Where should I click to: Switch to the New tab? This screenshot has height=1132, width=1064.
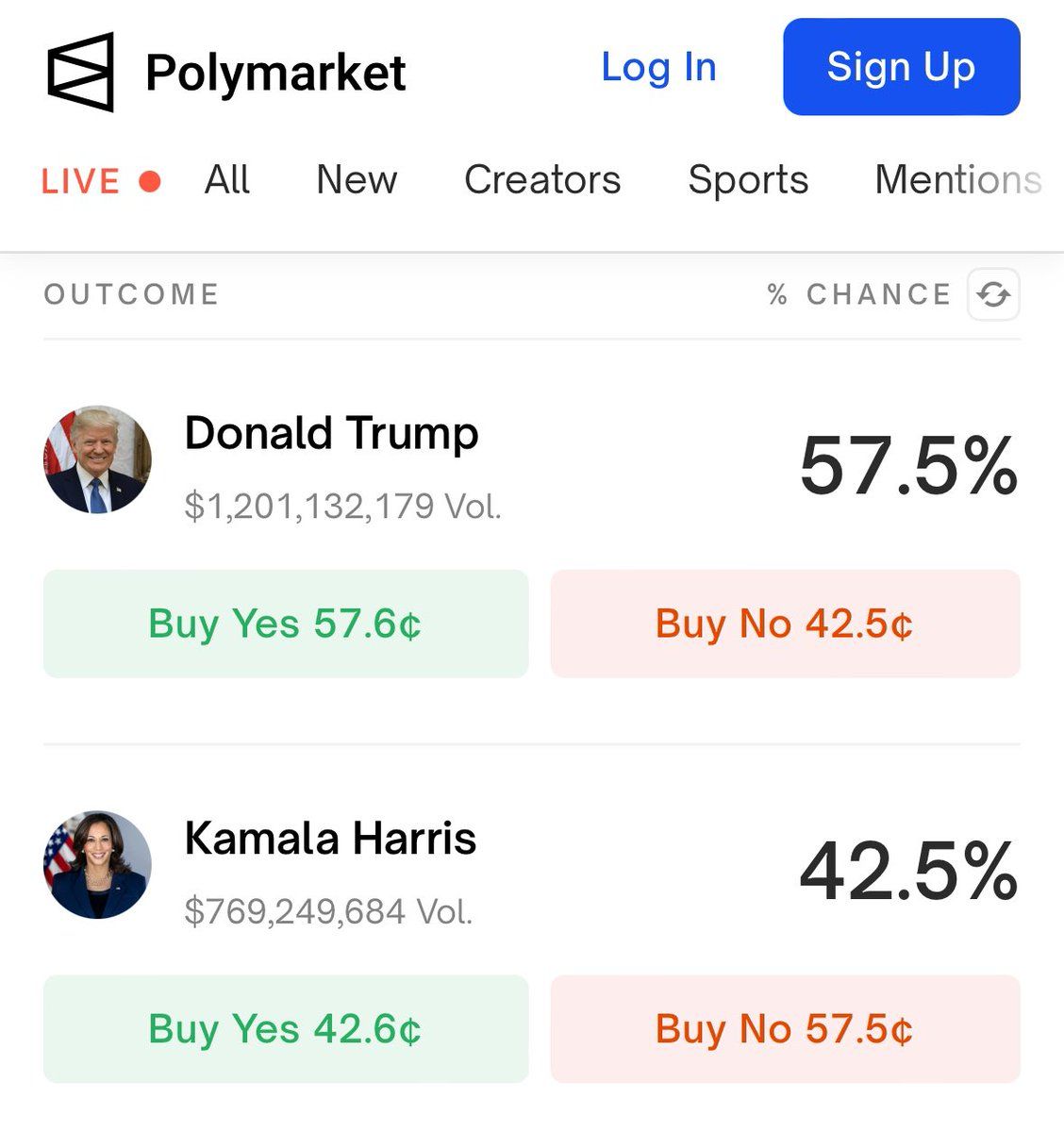coord(357,179)
